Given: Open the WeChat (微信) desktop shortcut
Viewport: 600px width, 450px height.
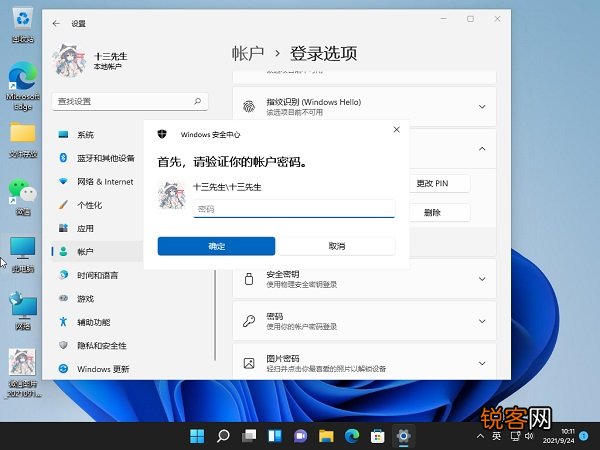Looking at the screenshot, I should 23,197.
